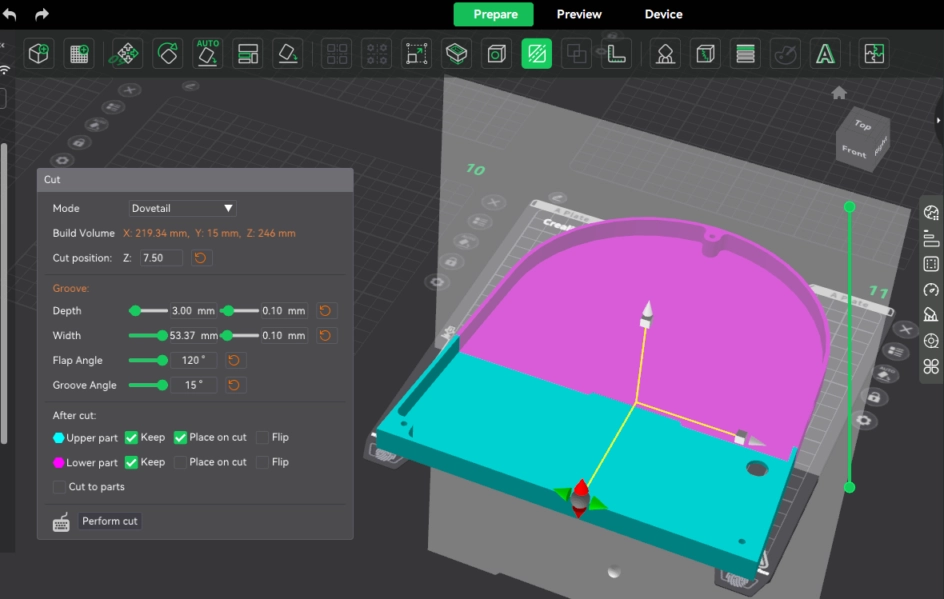Click the Top face of view cube
Image resolution: width=944 pixels, height=599 pixels.
[x=863, y=125]
